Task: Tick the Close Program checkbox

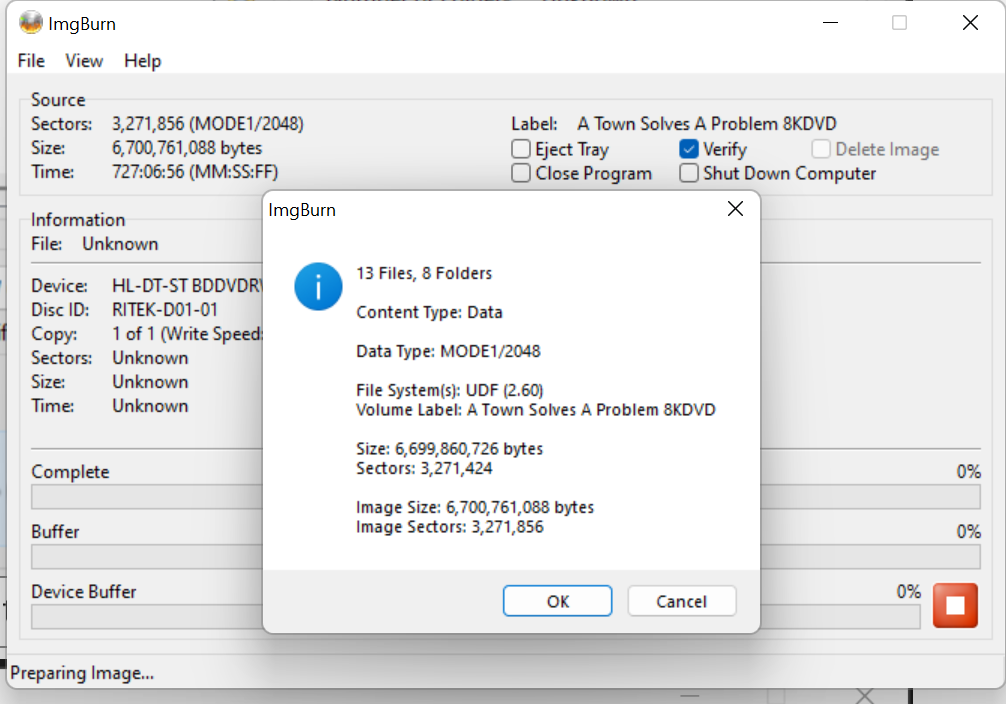Action: [x=521, y=174]
